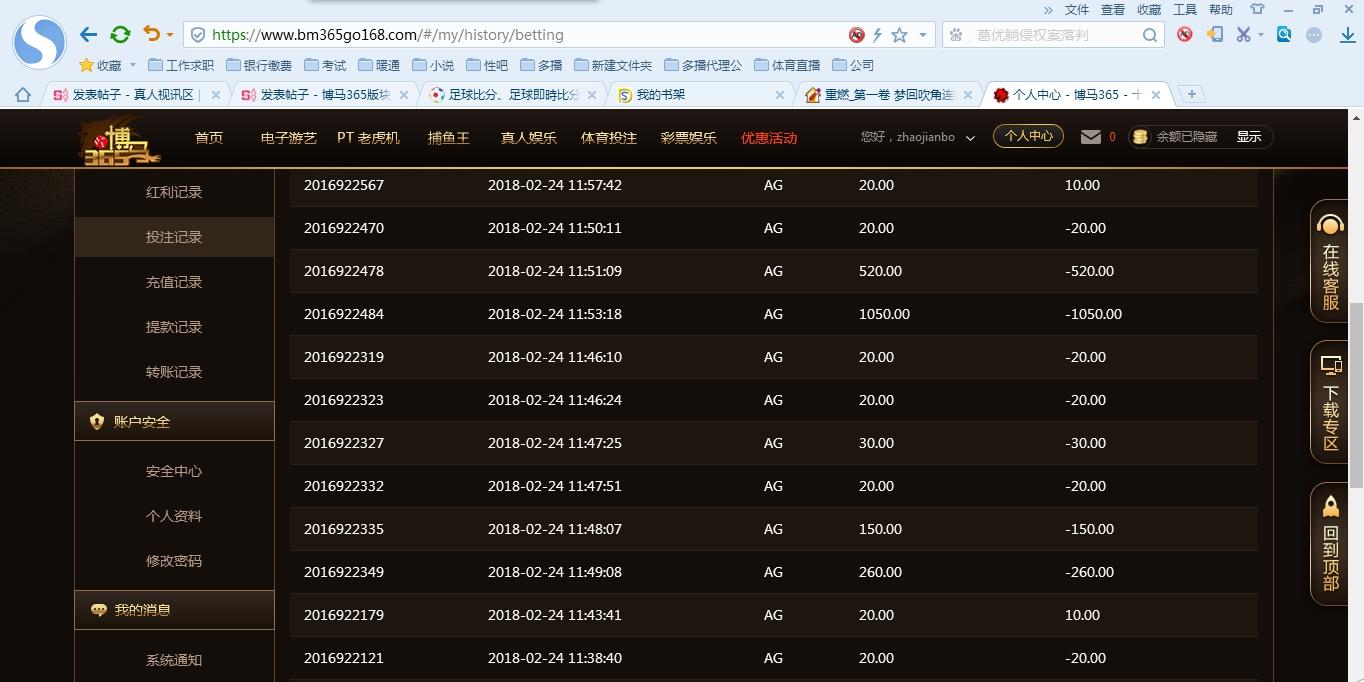Screen dimensions: 1364x682
Task: Reload the page with the green refresh icon
Action: (120, 35)
